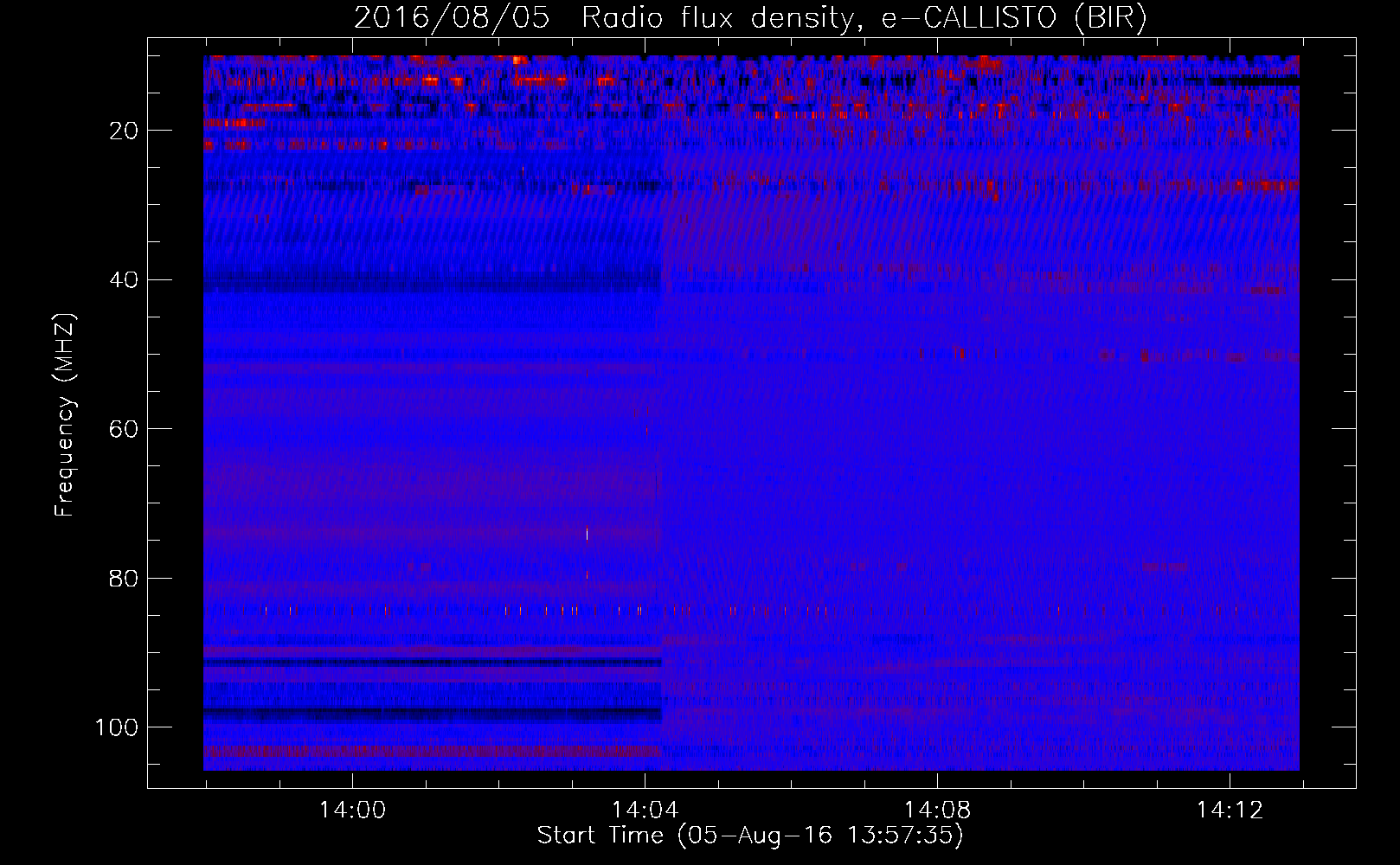This screenshot has height=865, width=1400.
Task: Click the frequency tick label "80"
Action: [125, 578]
